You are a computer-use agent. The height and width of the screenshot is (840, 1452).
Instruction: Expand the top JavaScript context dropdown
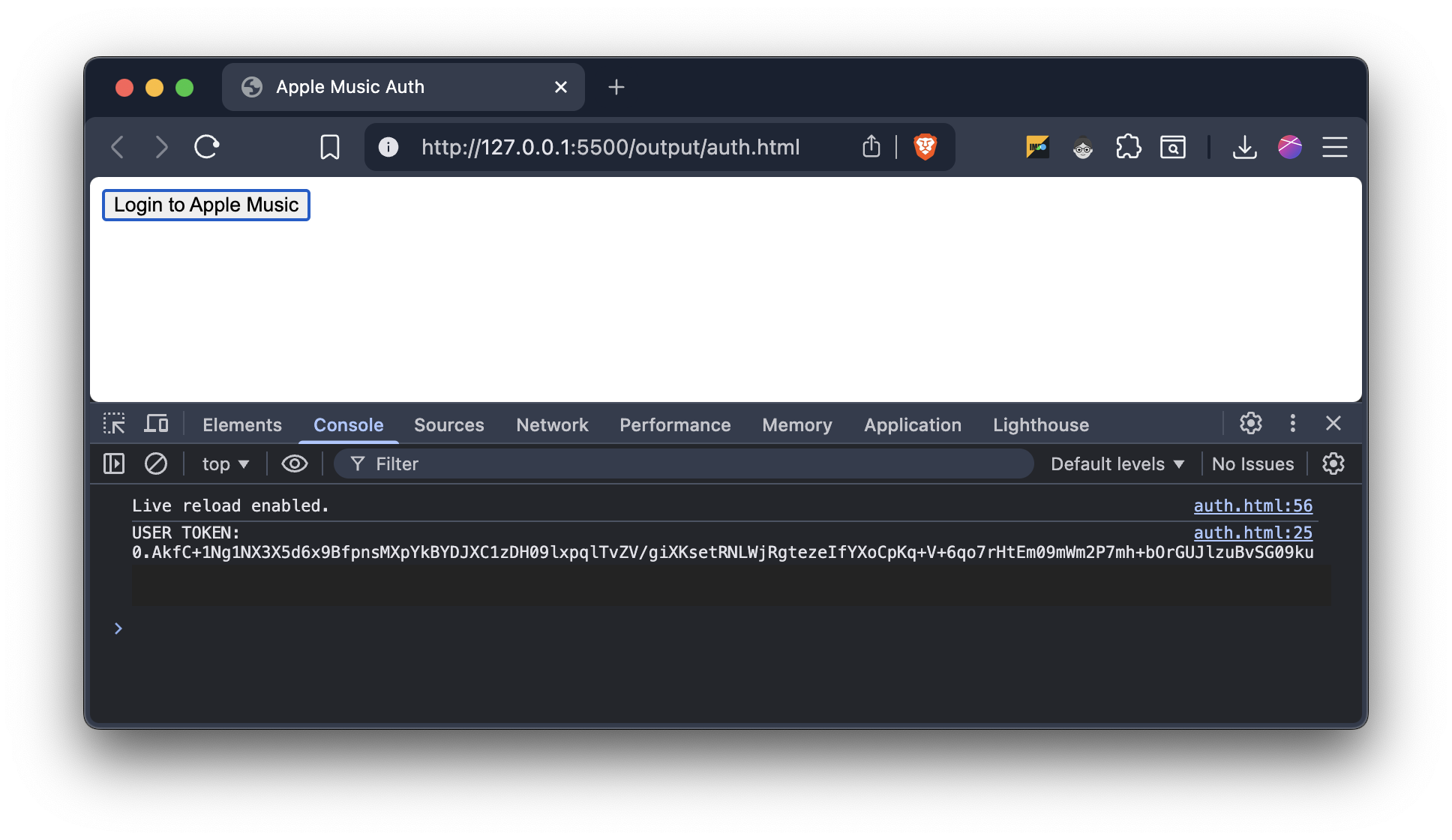pyautogui.click(x=225, y=464)
